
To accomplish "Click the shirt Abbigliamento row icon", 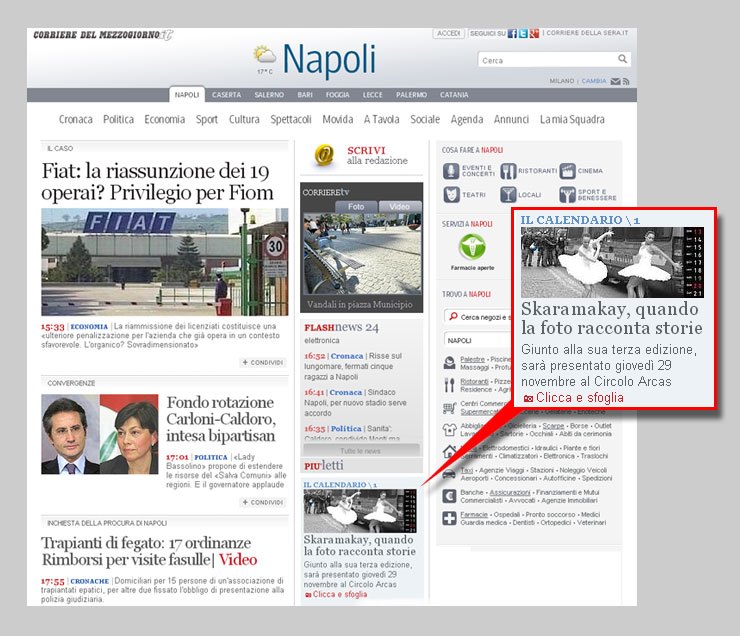I will (x=449, y=429).
